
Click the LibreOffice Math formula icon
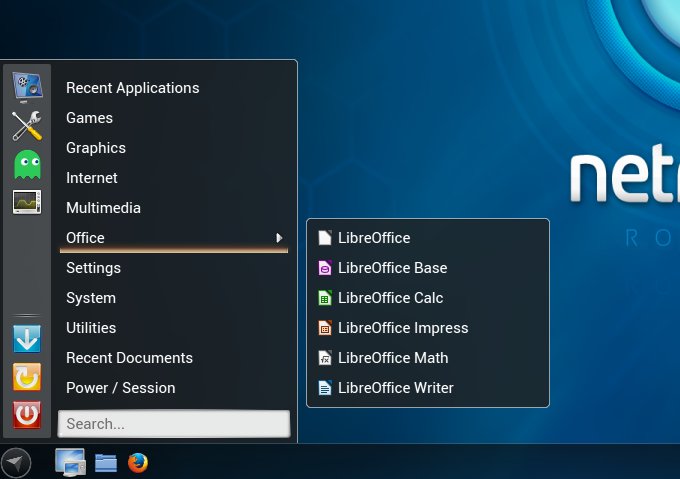[324, 358]
